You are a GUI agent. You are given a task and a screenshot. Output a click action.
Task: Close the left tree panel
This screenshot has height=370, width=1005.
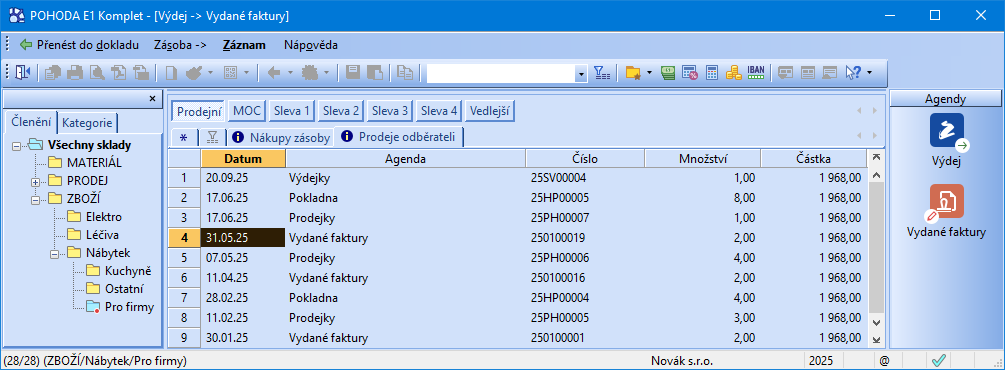(x=152, y=99)
